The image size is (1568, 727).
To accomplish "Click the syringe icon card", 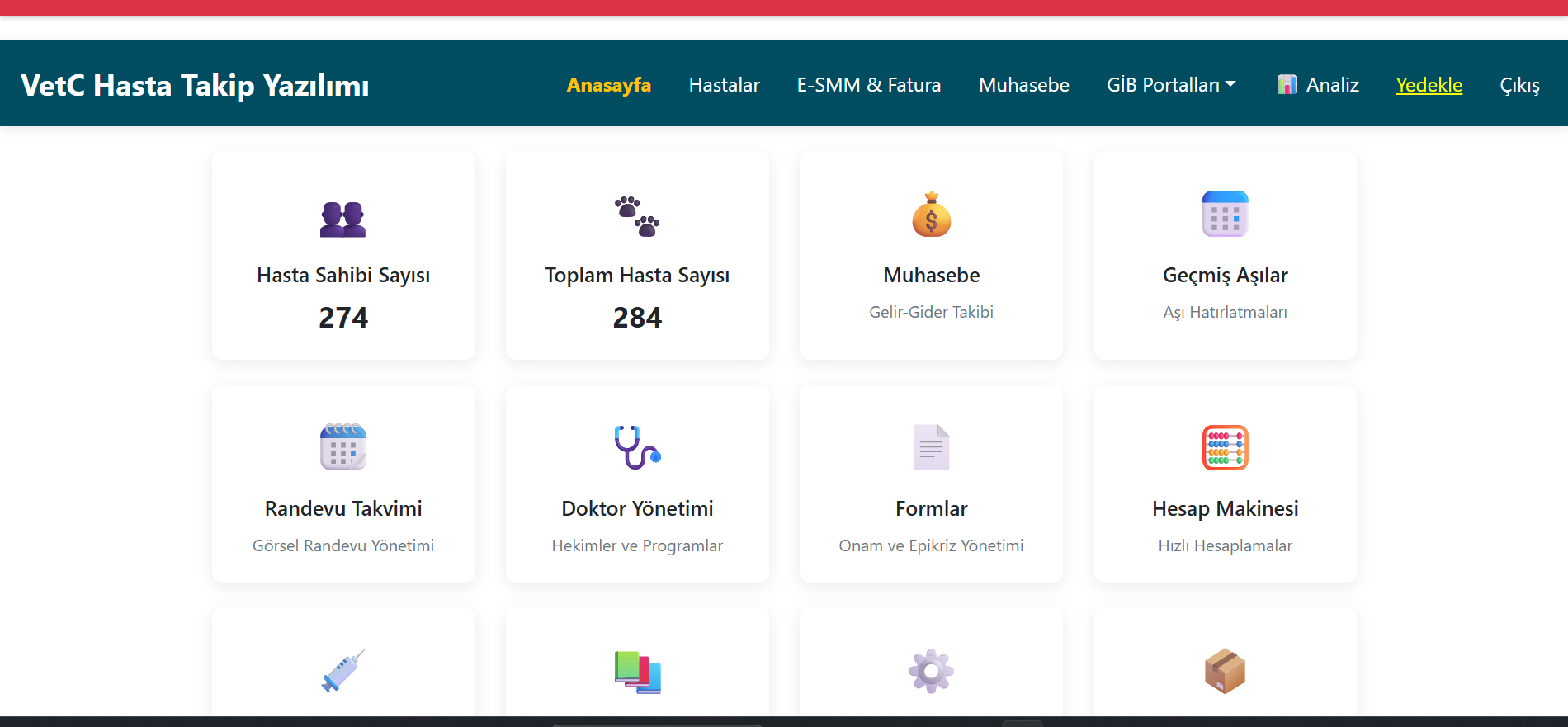I will [x=343, y=670].
